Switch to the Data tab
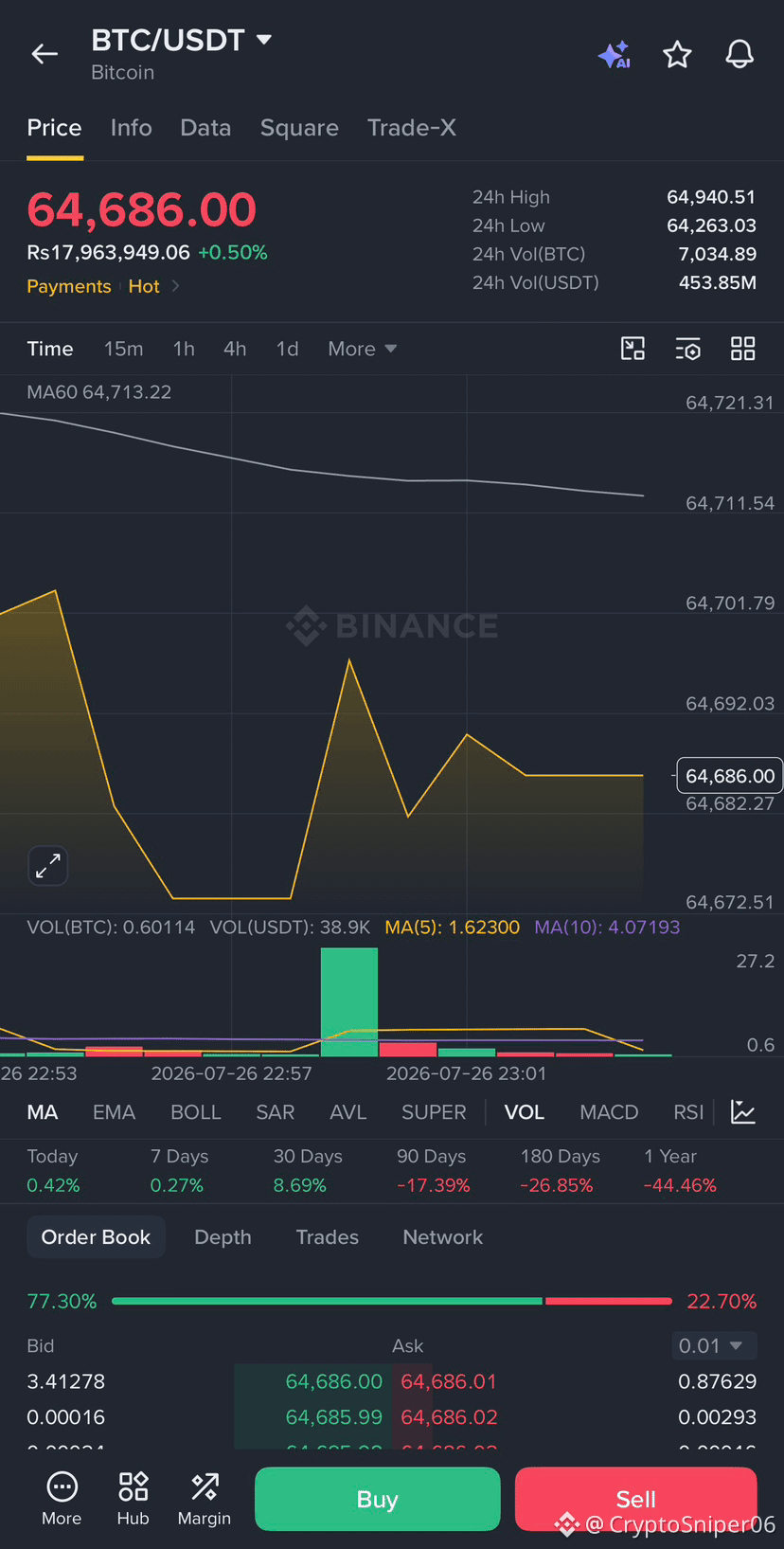 coord(205,128)
